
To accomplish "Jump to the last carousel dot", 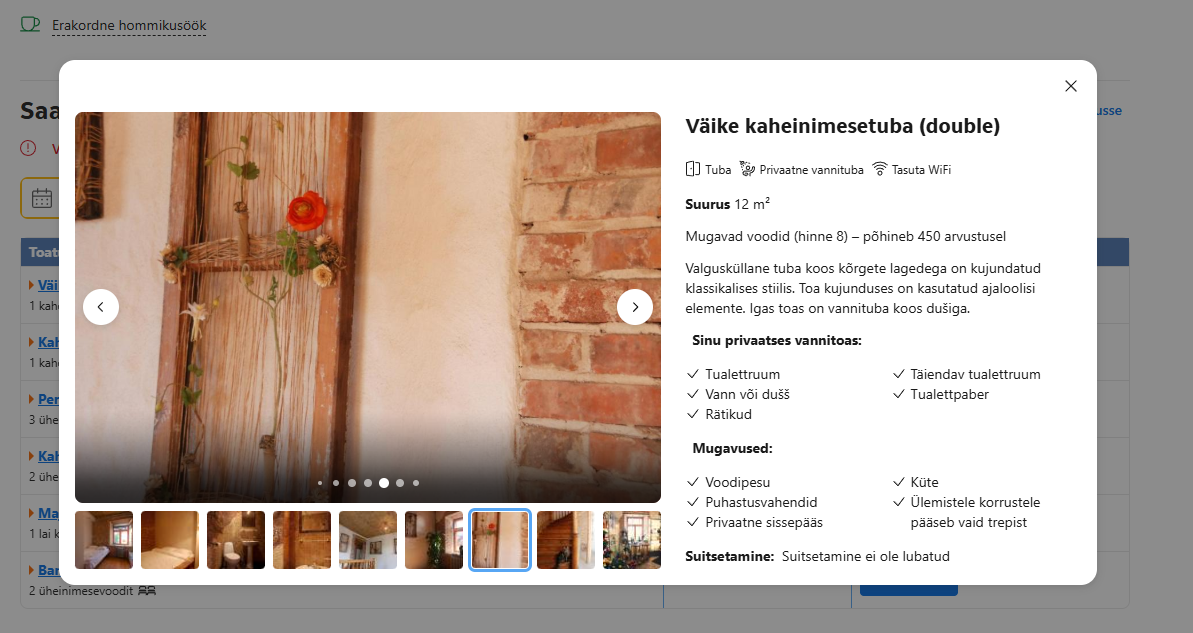I will pyautogui.click(x=415, y=483).
